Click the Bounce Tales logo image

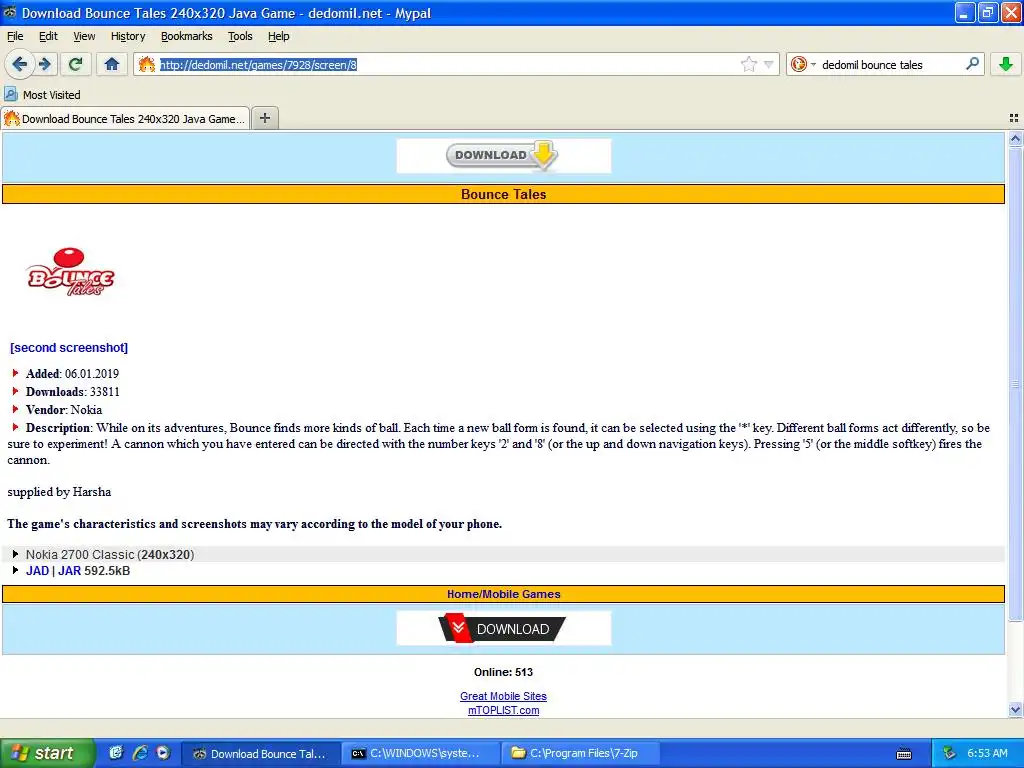pos(71,272)
